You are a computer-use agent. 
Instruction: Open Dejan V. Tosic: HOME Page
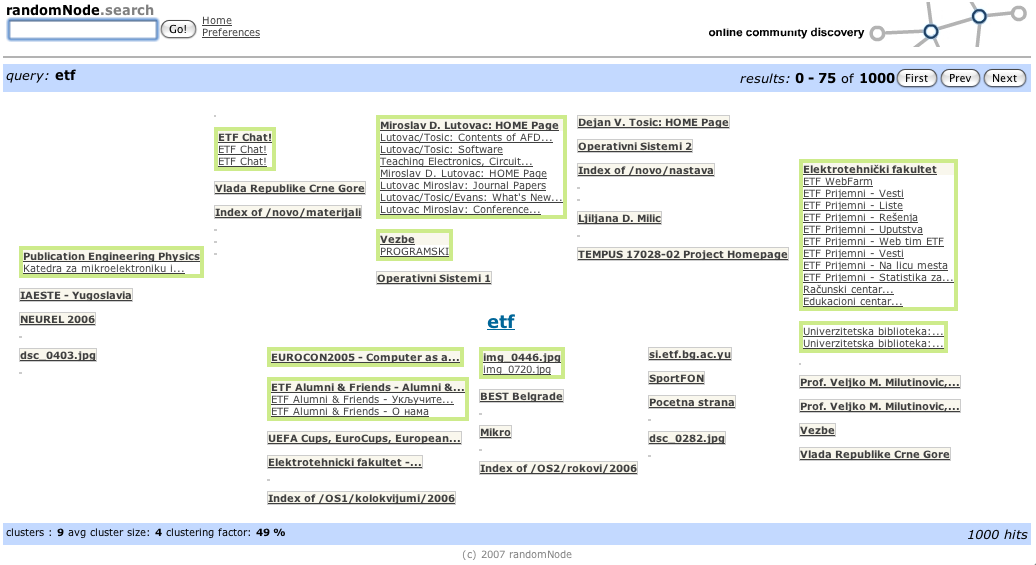[653, 122]
